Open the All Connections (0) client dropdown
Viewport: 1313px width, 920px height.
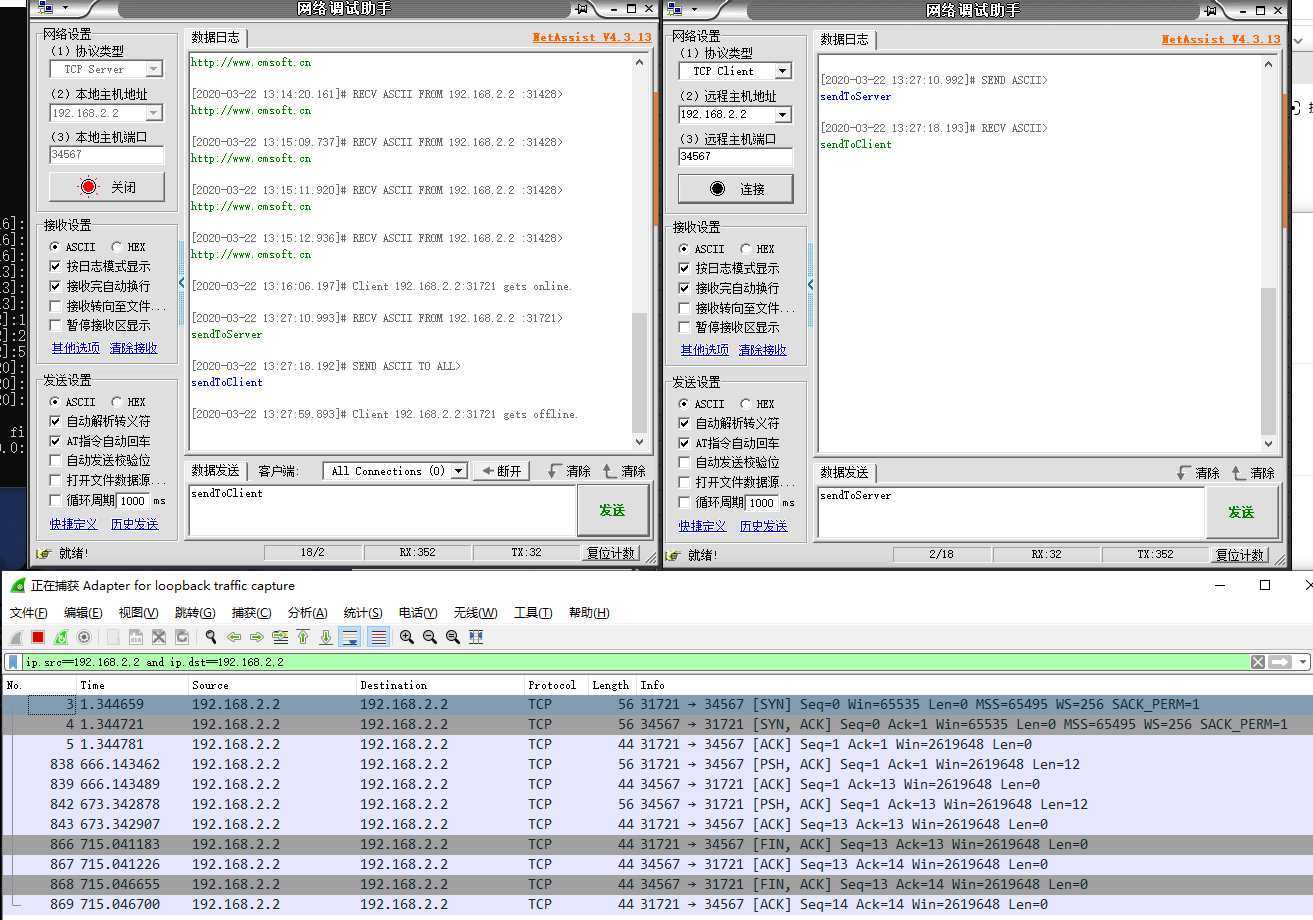tap(459, 471)
